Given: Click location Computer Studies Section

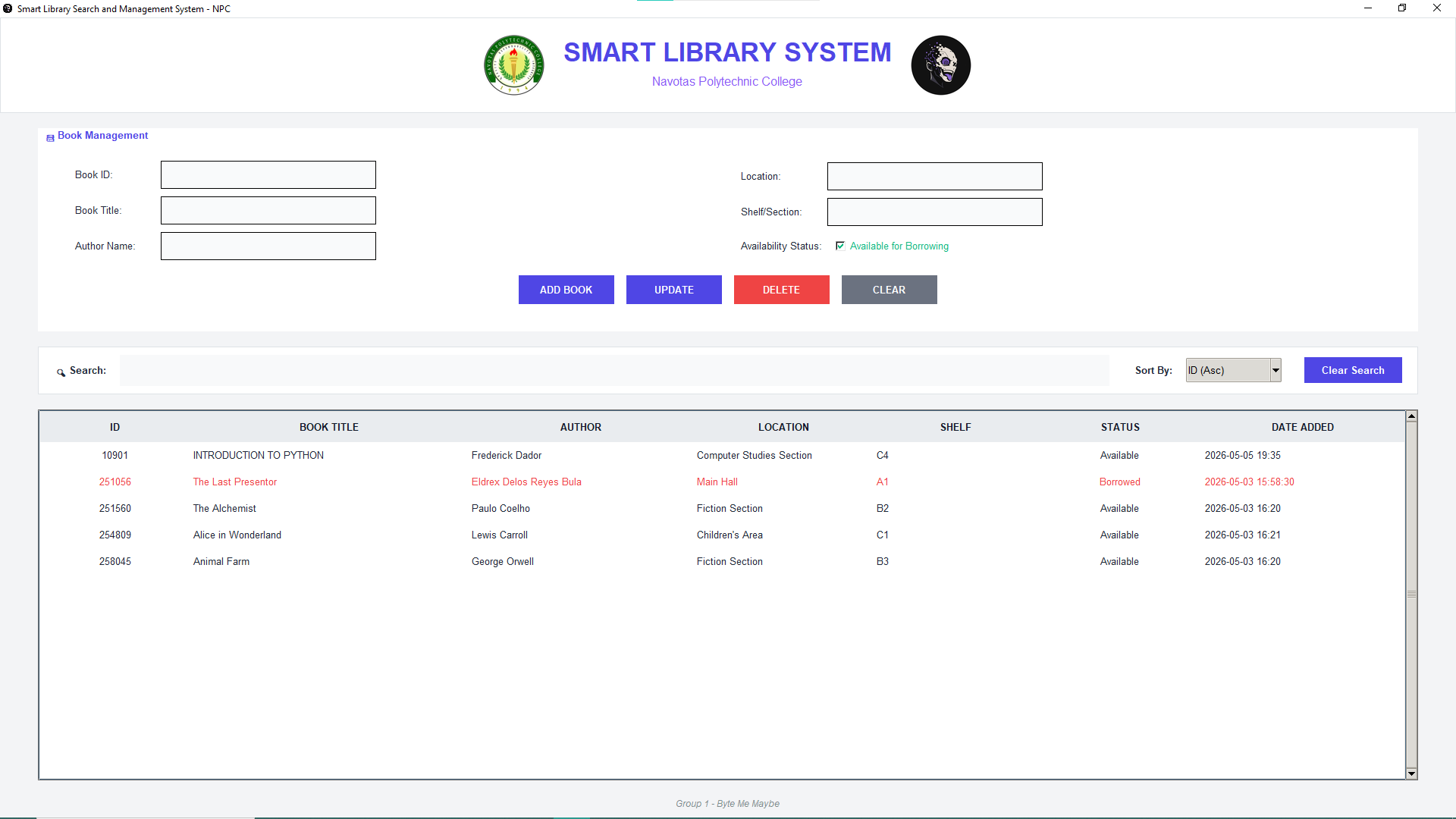Looking at the screenshot, I should pos(755,455).
